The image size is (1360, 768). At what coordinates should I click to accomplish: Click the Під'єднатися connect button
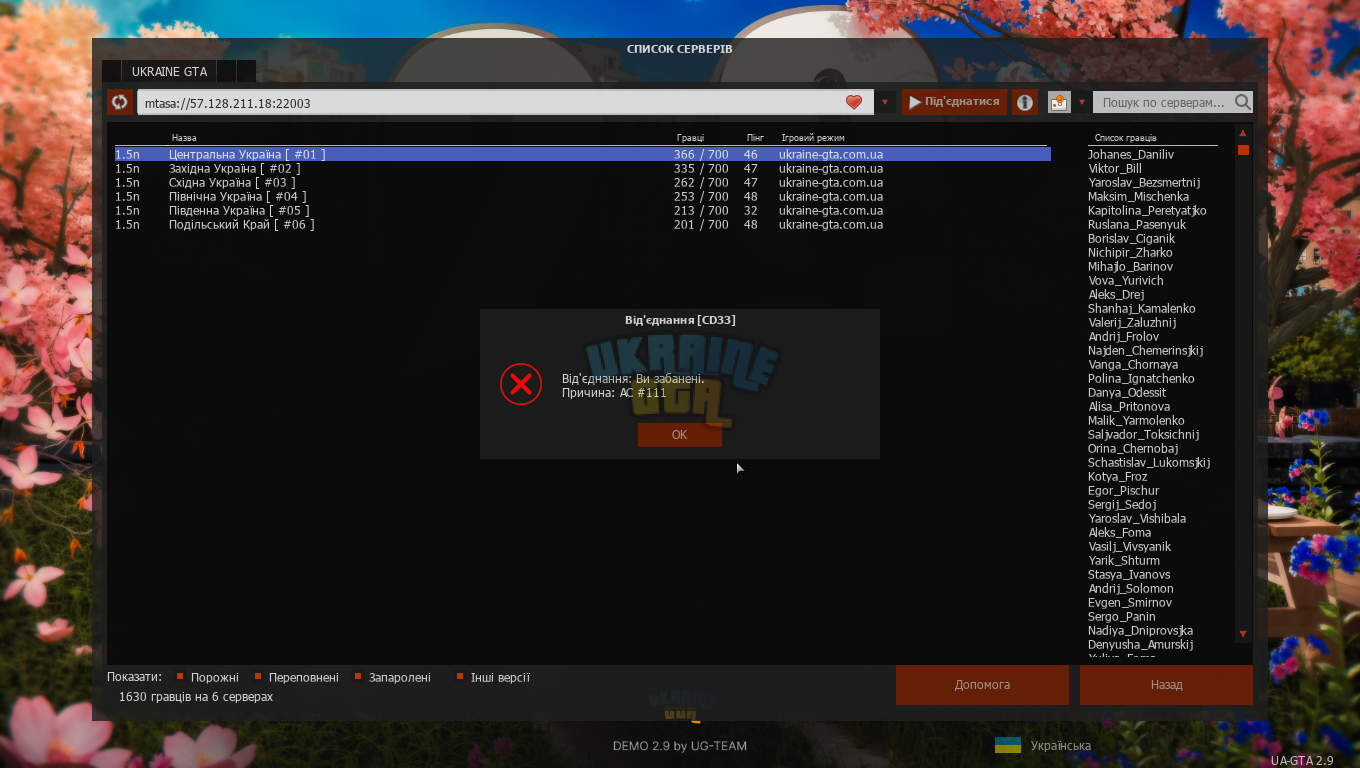(954, 102)
